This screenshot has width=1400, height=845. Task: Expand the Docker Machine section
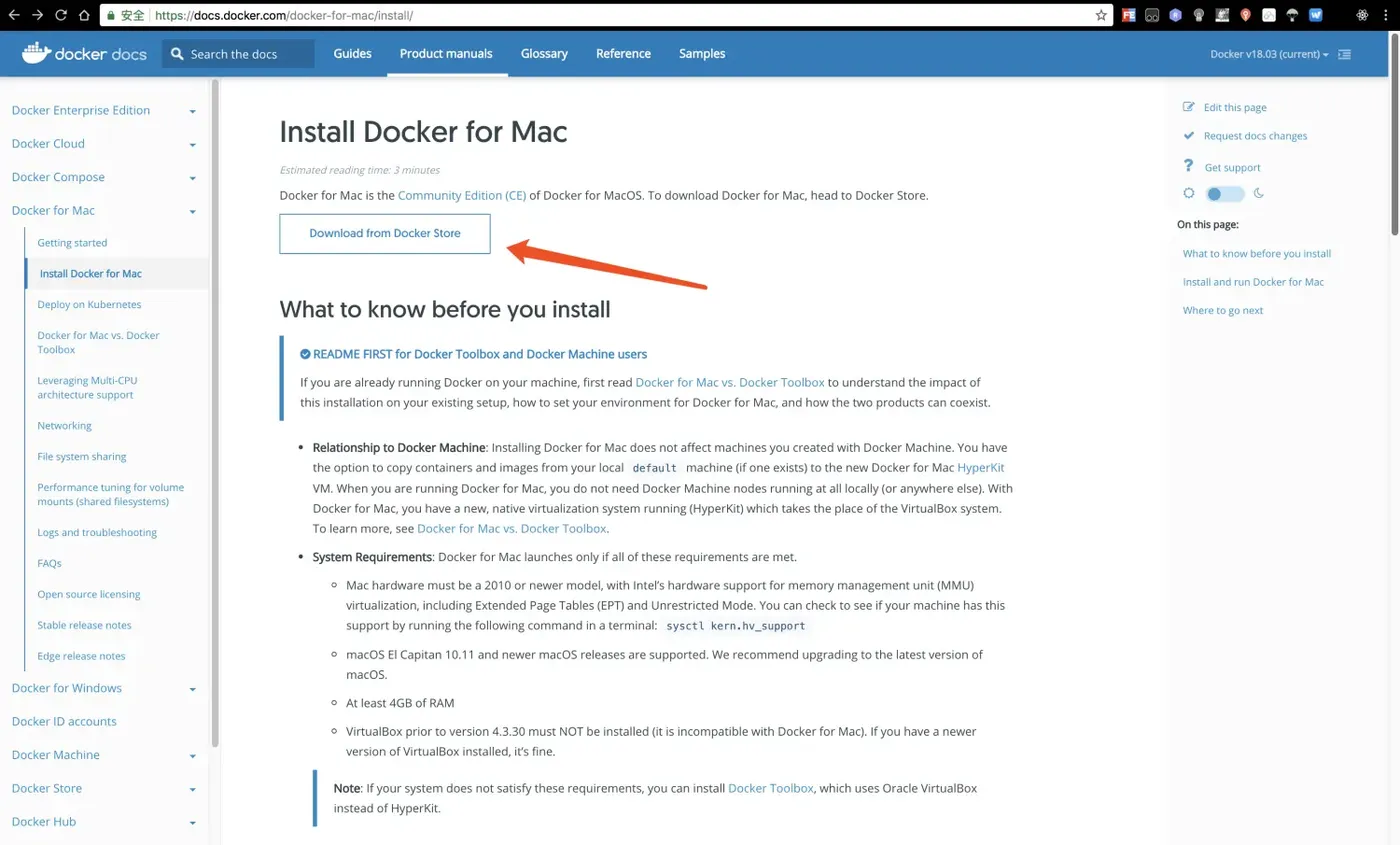coord(192,755)
